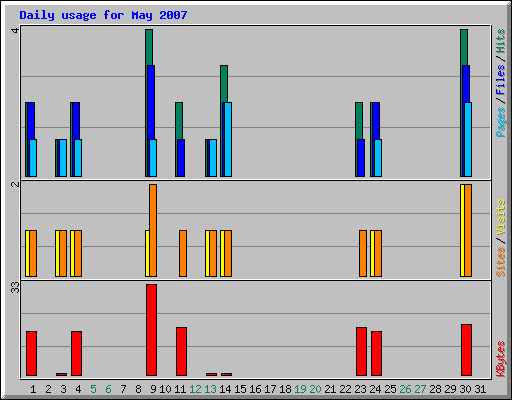Click the red KBytes bar for day 24

(376, 353)
